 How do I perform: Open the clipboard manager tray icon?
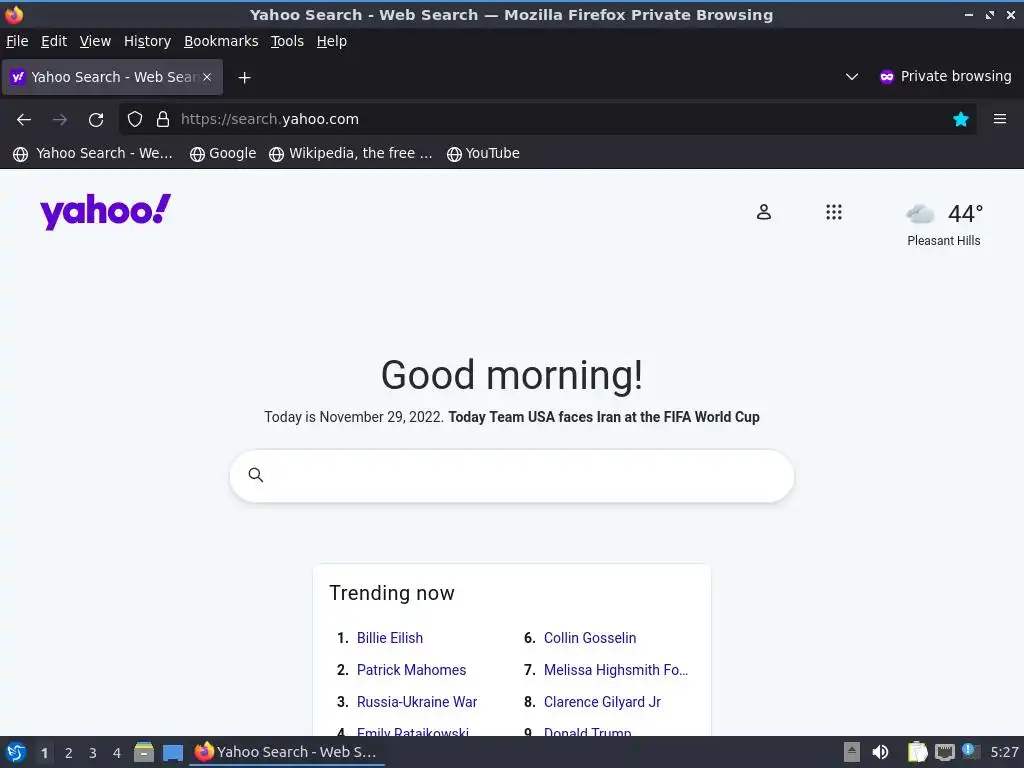(918, 752)
